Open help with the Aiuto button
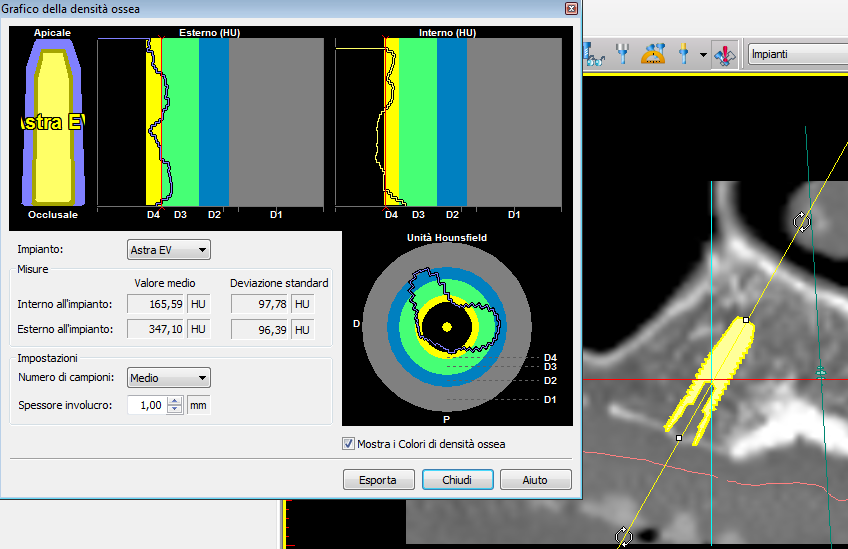The width and height of the screenshot is (848, 549). [x=535, y=480]
